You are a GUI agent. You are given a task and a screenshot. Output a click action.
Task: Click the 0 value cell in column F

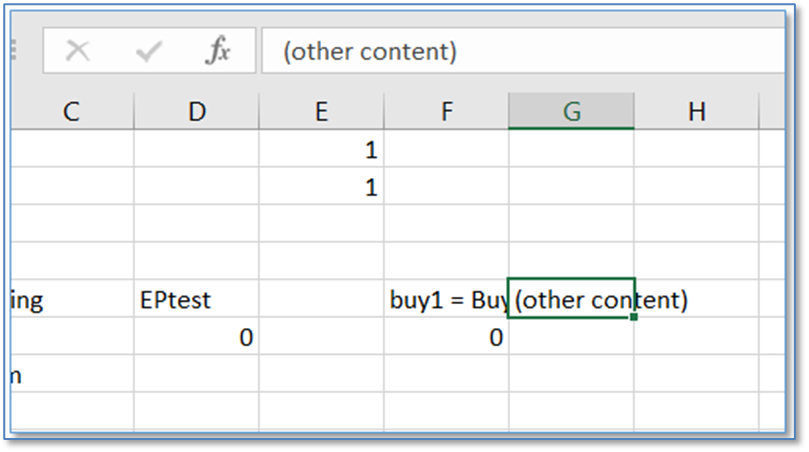[x=446, y=338]
